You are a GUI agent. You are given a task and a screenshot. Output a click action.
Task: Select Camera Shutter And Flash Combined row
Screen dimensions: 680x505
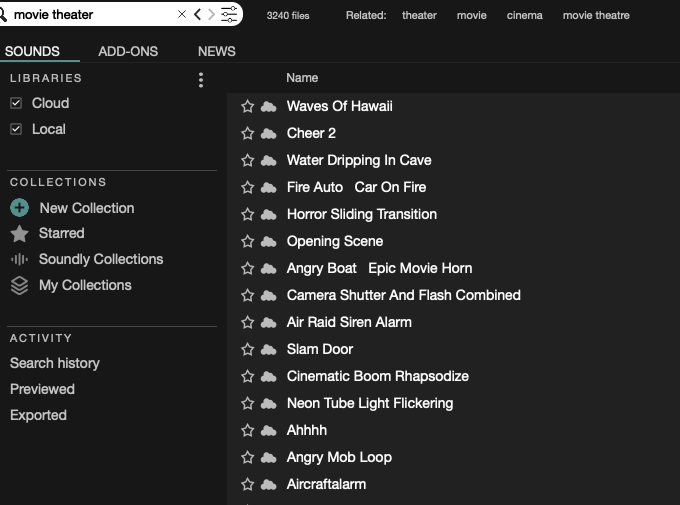(x=453, y=295)
